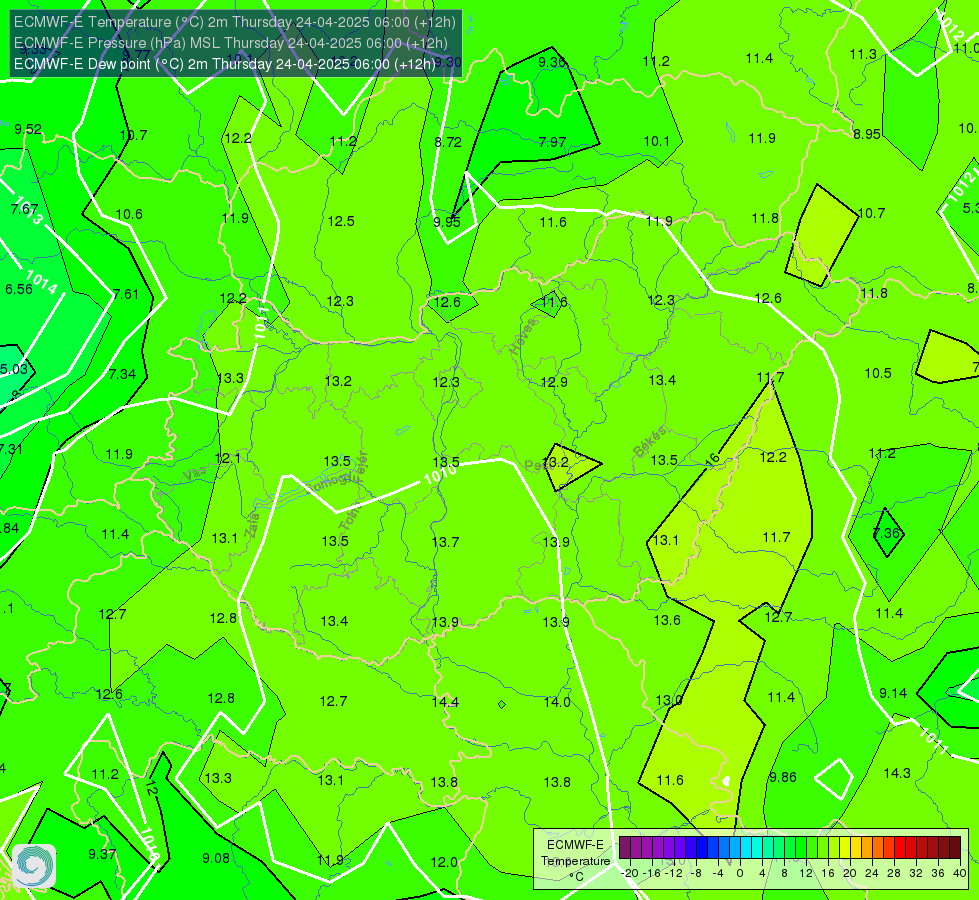
Task: Click the temperature value 7.61
Action: [125, 294]
